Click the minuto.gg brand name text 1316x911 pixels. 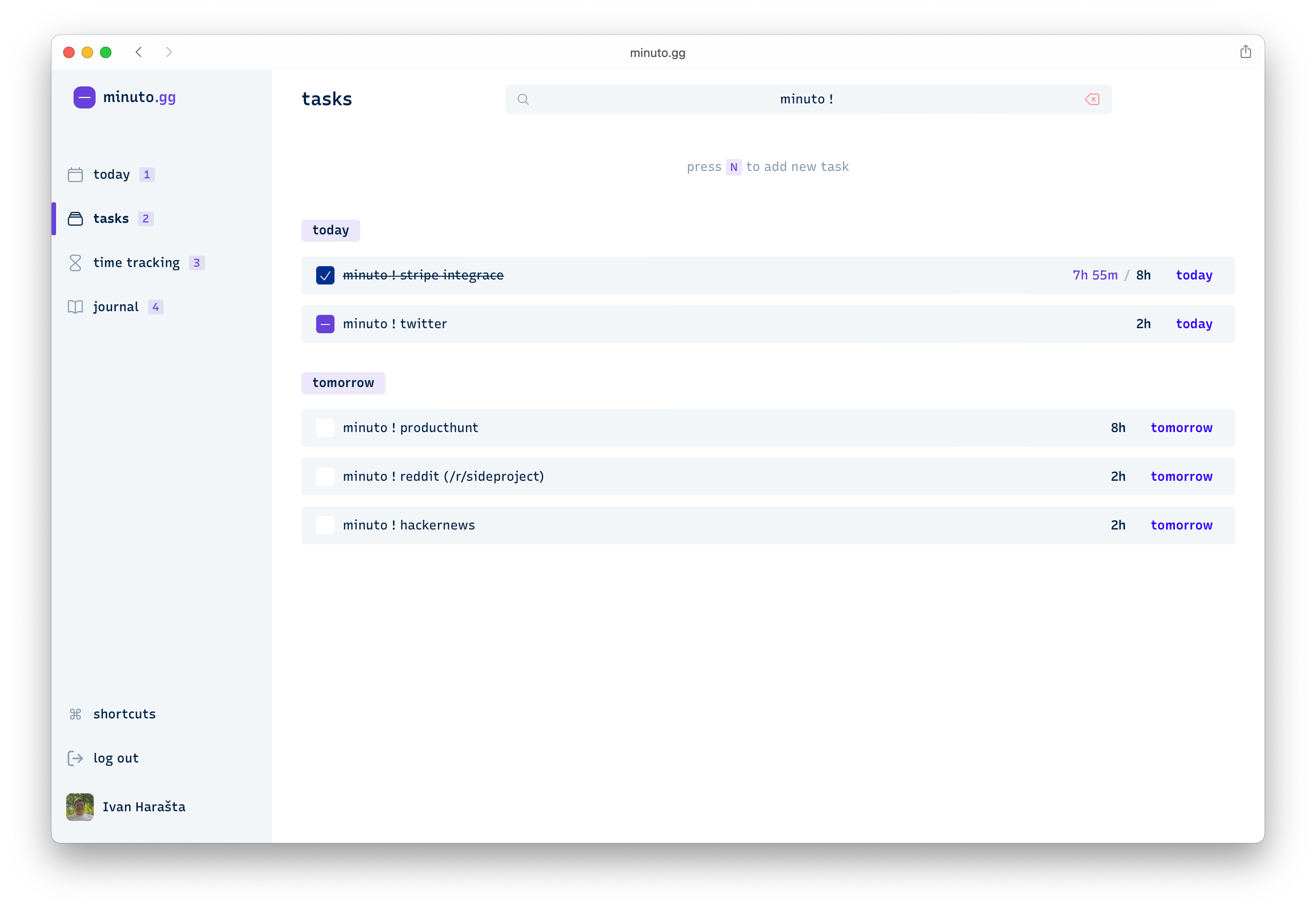(139, 97)
